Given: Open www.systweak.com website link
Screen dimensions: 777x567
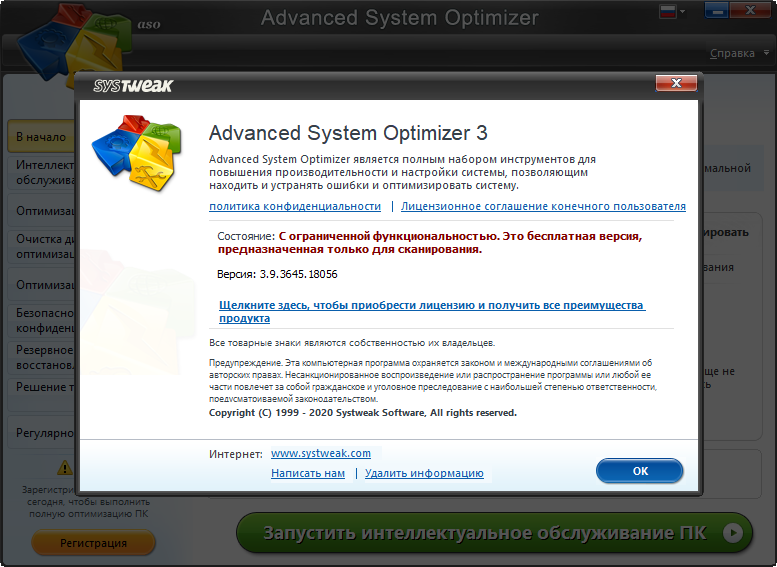Looking at the screenshot, I should click(x=321, y=453).
